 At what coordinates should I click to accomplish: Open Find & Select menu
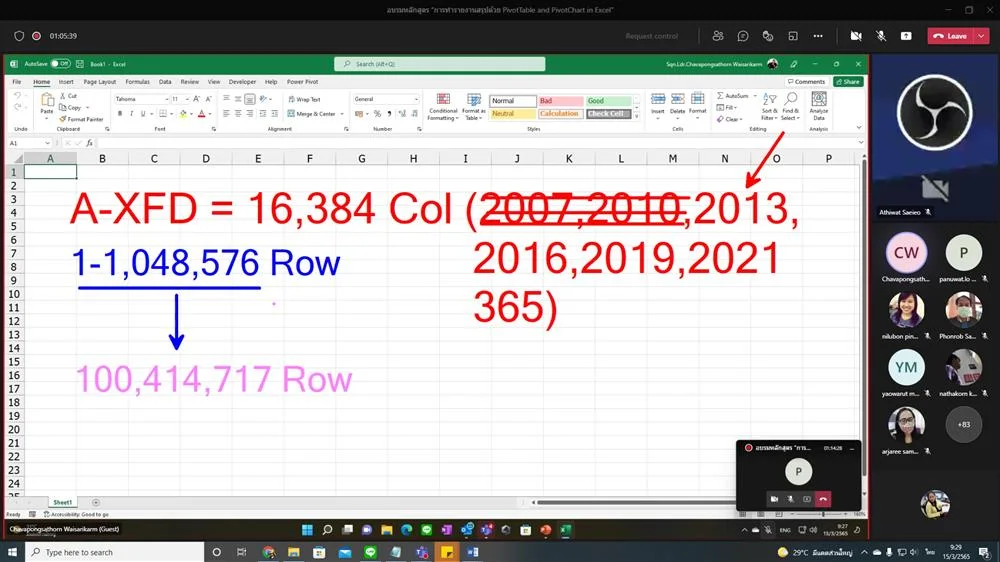click(790, 107)
